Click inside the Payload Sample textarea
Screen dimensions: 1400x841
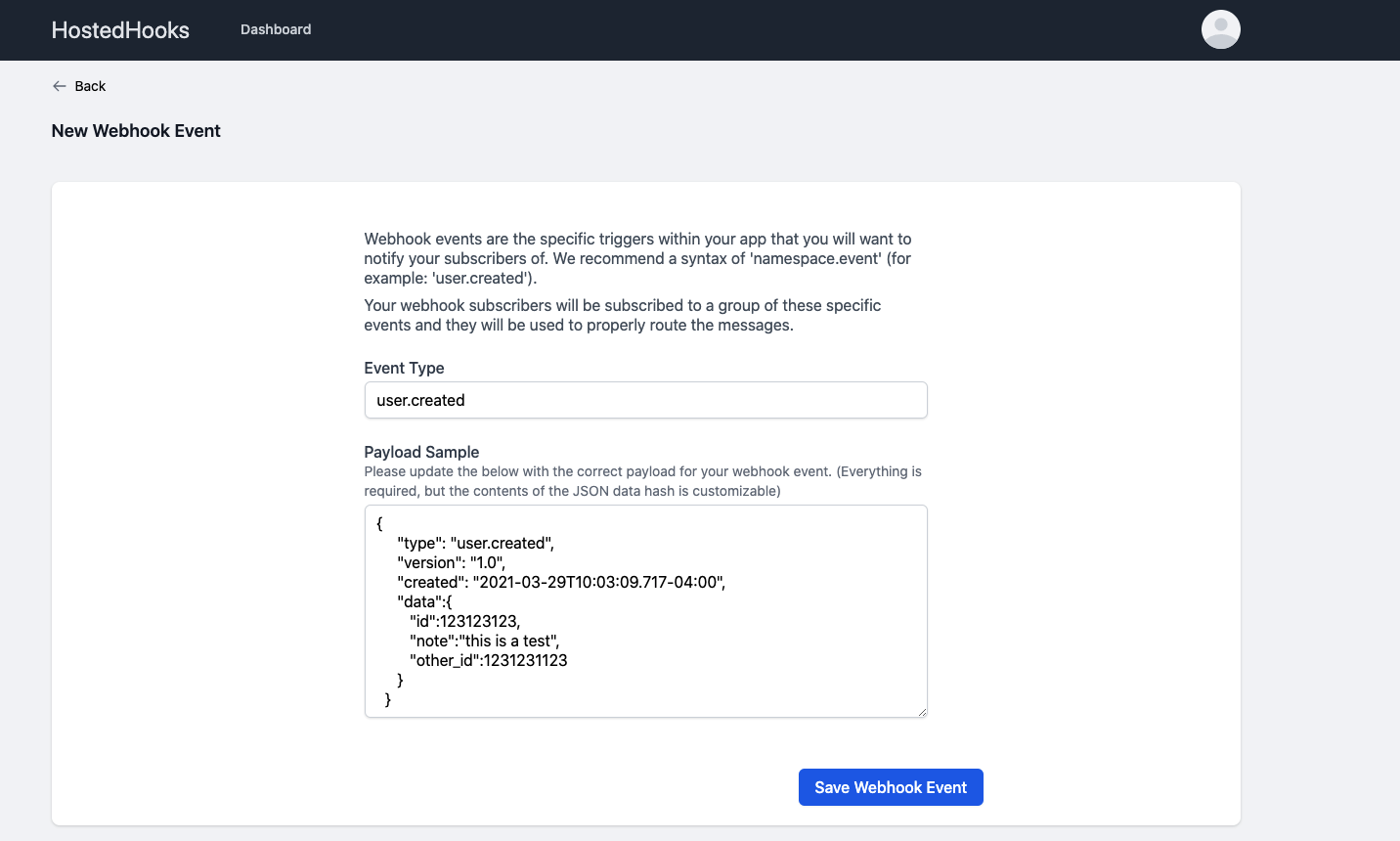click(645, 611)
